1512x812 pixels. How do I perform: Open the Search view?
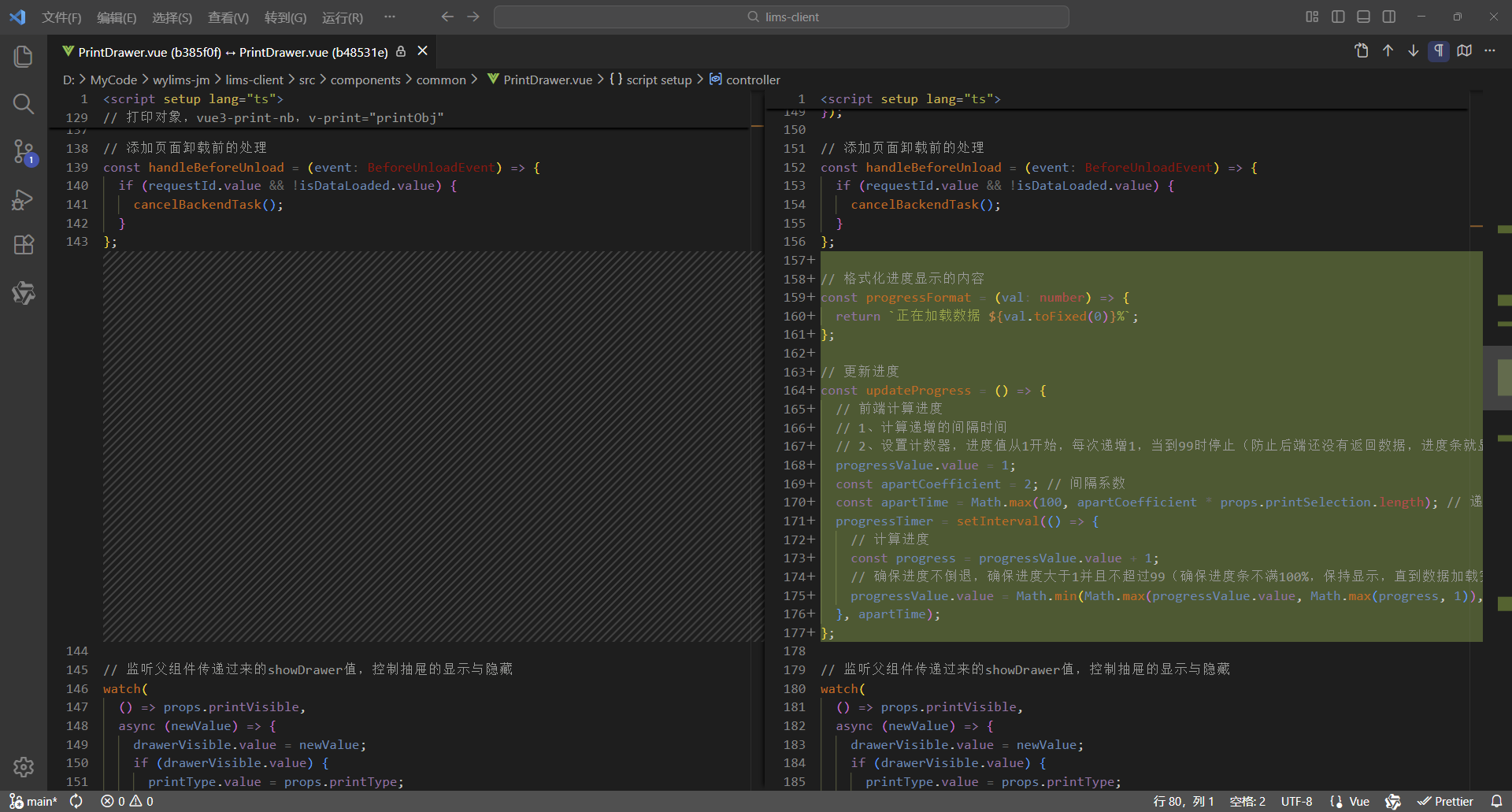[24, 103]
